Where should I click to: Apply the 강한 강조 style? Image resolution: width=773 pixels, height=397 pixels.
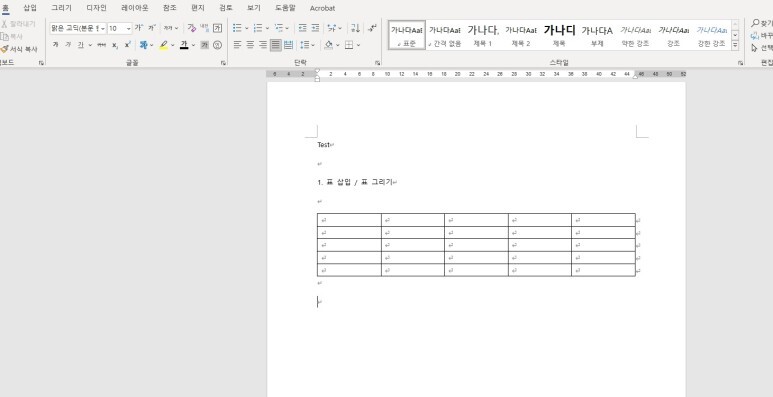711,35
